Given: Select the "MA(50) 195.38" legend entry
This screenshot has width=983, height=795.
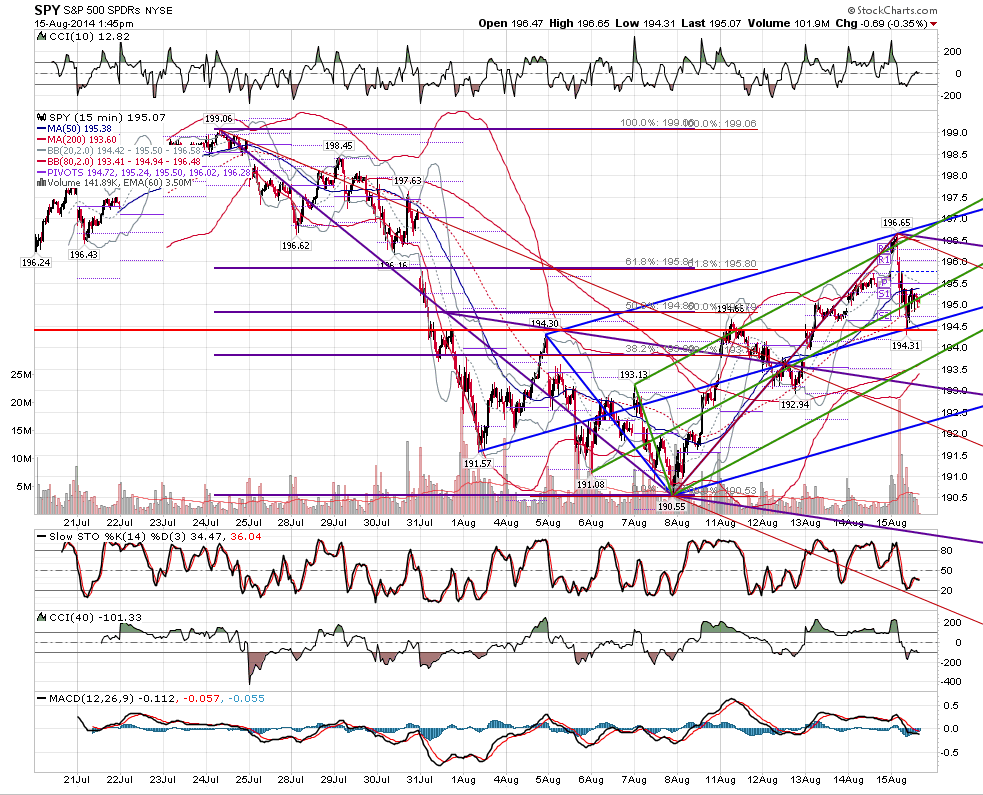Looking at the screenshot, I should coord(78,129).
